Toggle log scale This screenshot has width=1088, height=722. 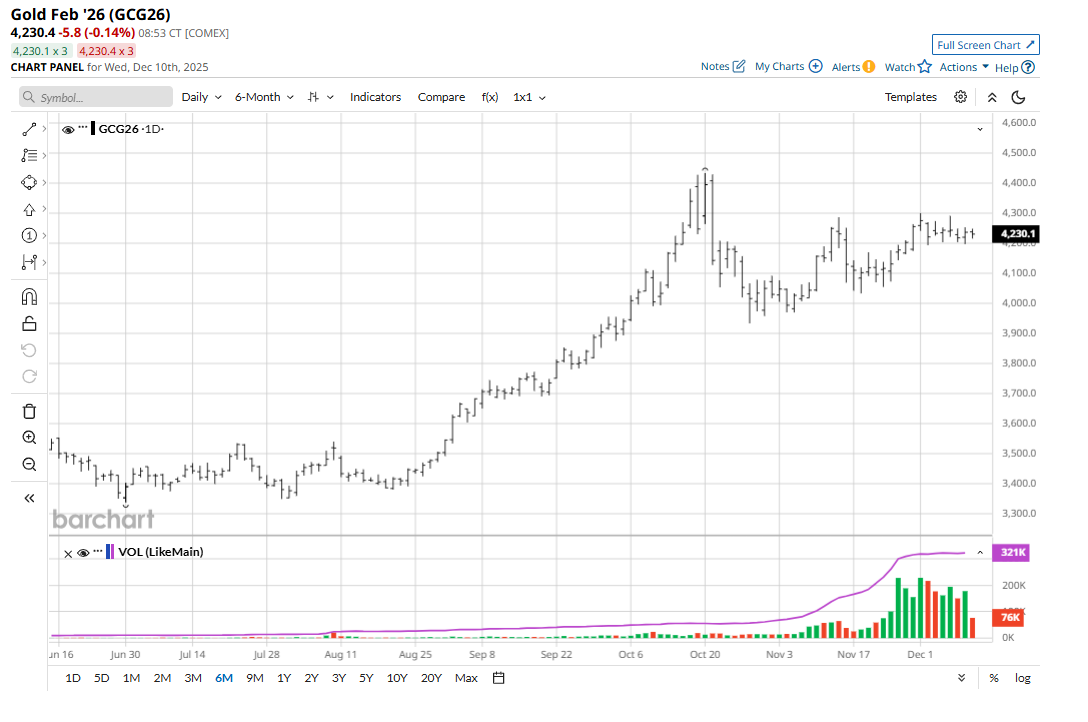pyautogui.click(x=1023, y=678)
